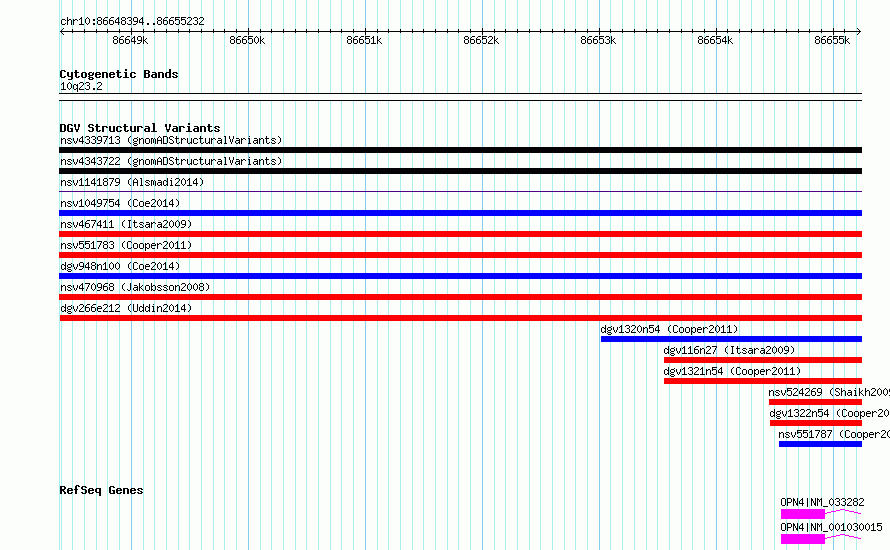890x550 pixels.
Task: Click the 86649k ruler position
Action: [x=130, y=40]
